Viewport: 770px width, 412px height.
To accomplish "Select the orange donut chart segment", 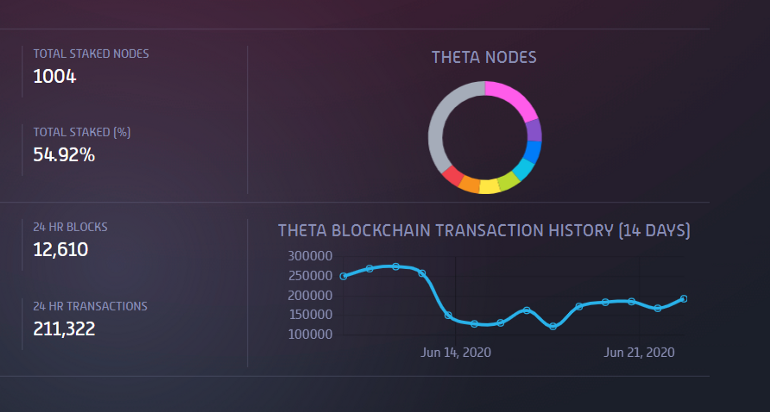I will pos(469,184).
